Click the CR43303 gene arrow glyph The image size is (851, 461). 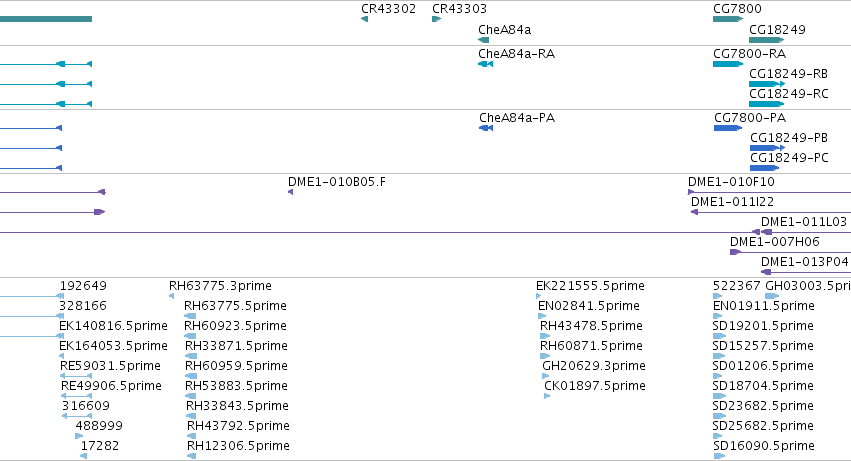[436, 19]
